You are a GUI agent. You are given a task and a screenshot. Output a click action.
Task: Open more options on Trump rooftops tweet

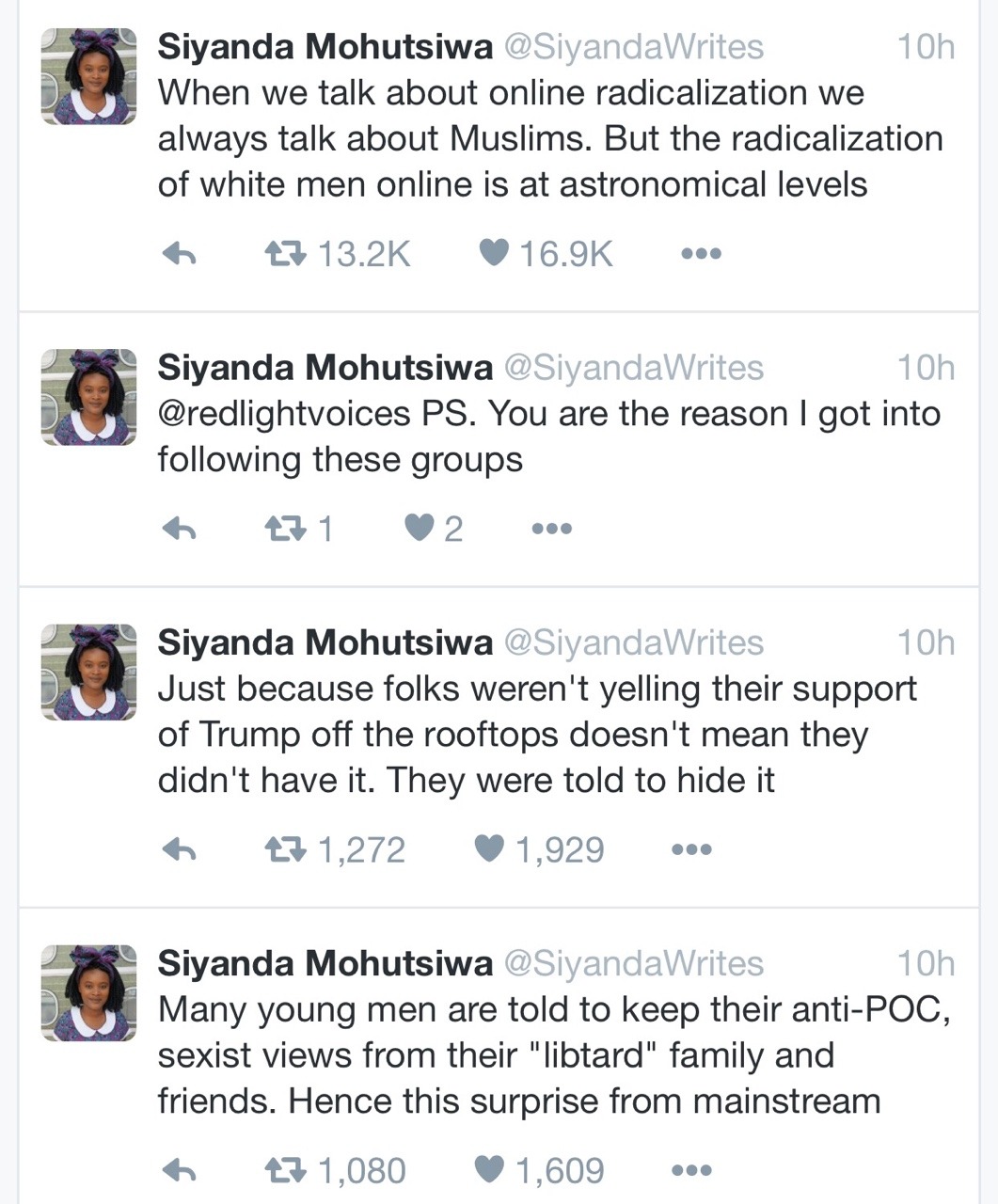pyautogui.click(x=691, y=850)
